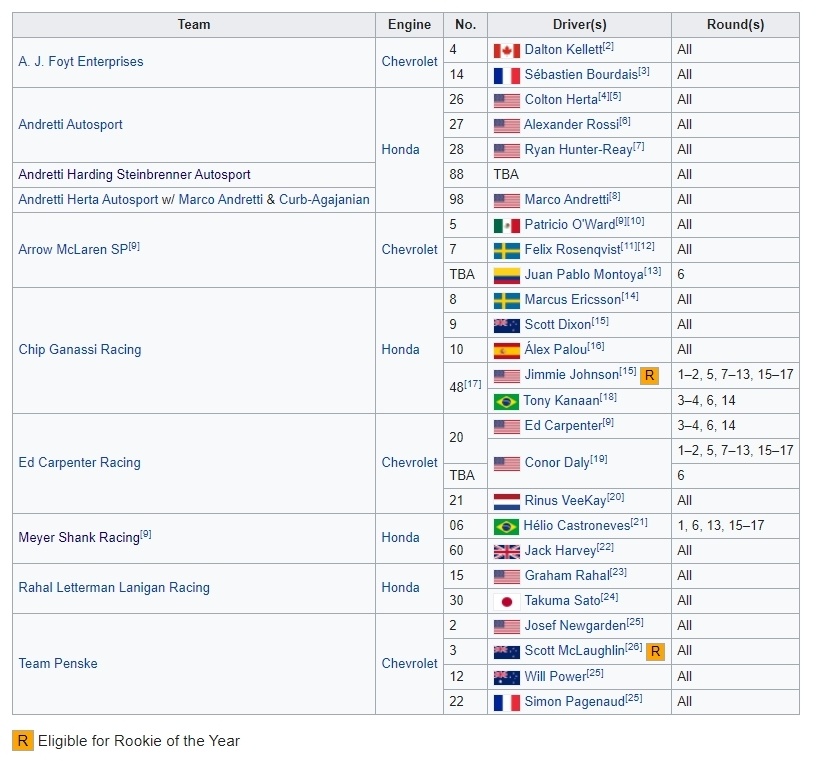
Task: Click the US flag beside Ryan Hunter-Reay
Action: pyautogui.click(x=507, y=151)
